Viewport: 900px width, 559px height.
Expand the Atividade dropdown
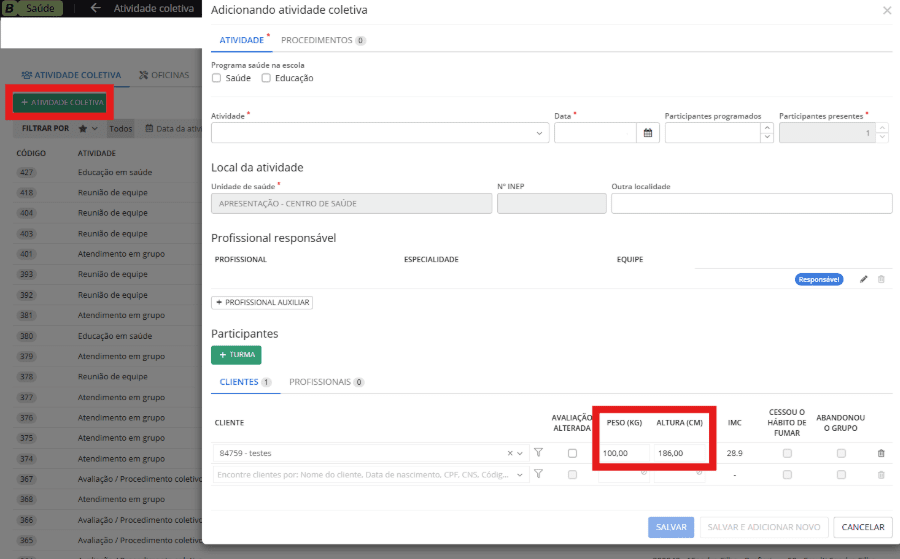tap(540, 133)
